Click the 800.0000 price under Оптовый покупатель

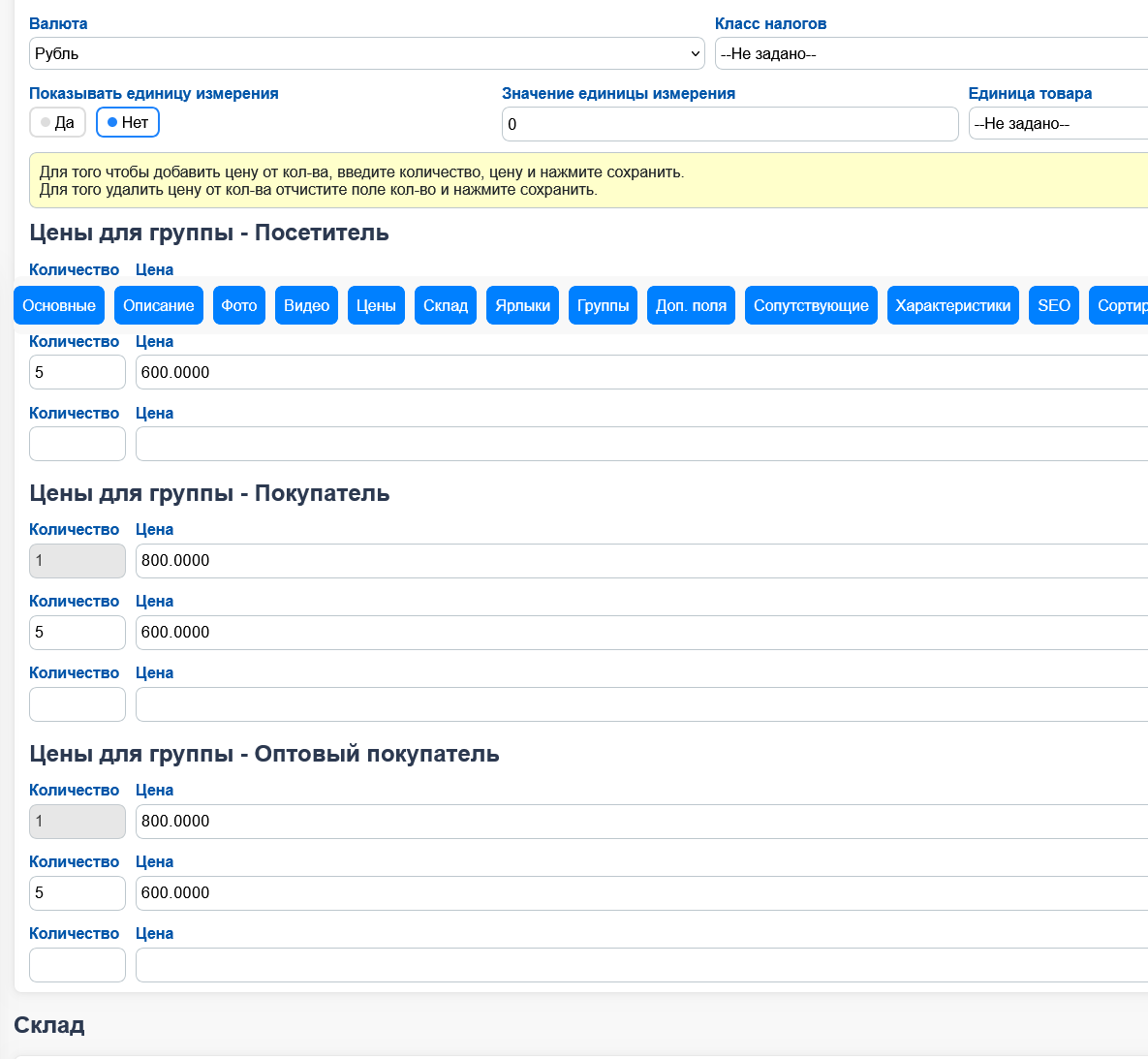coord(639,822)
